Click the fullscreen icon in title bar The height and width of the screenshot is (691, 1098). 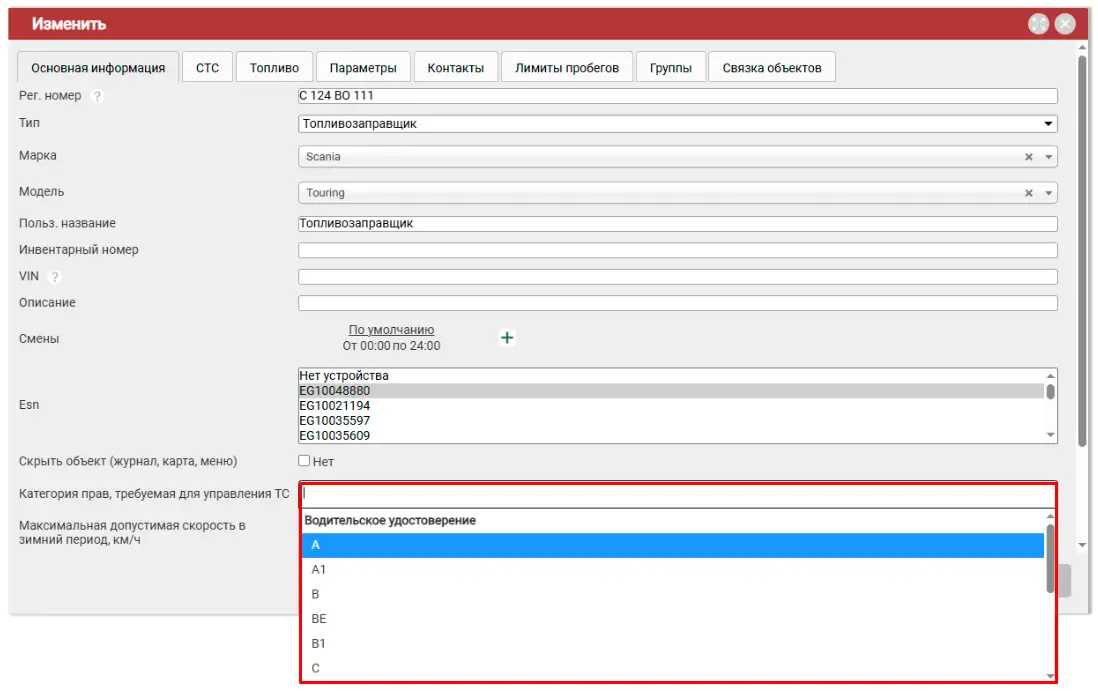(x=1039, y=24)
